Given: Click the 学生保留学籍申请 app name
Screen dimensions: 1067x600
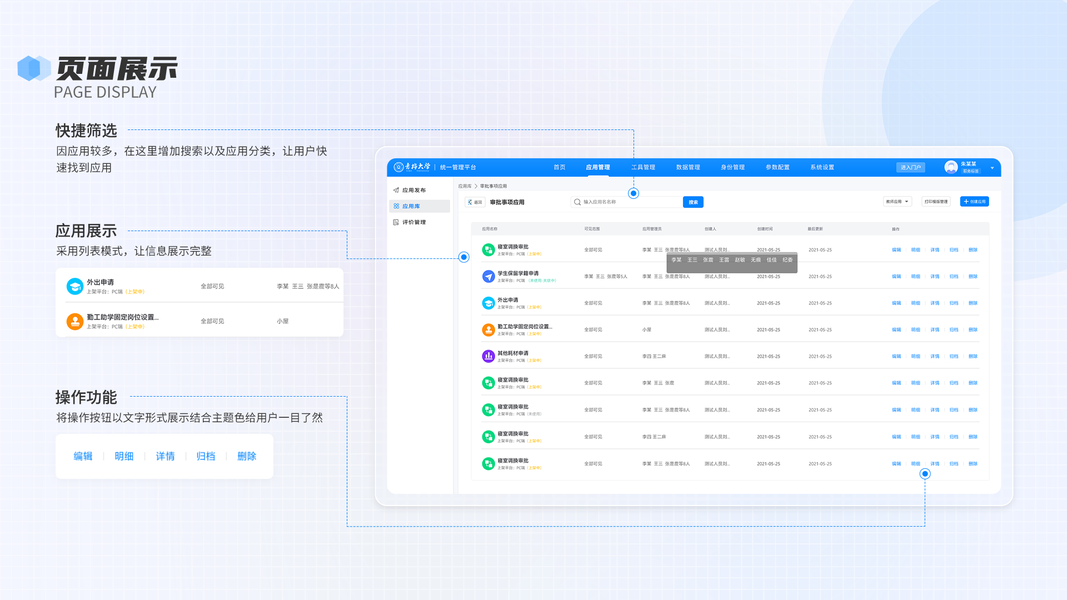Looking at the screenshot, I should [518, 273].
